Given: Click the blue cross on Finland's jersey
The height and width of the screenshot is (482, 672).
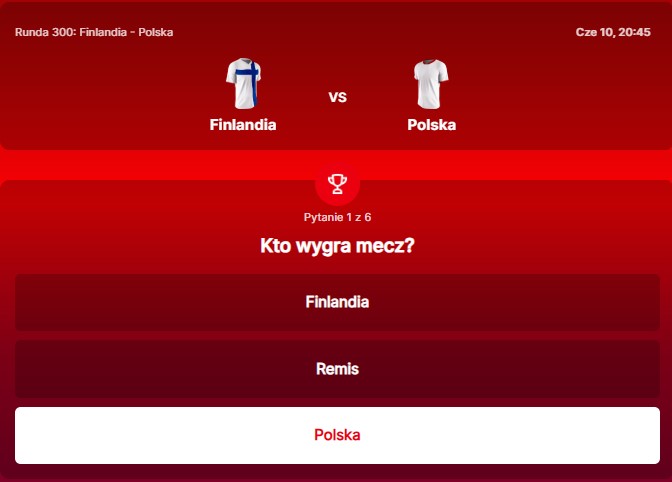Looking at the screenshot, I should pos(254,80).
